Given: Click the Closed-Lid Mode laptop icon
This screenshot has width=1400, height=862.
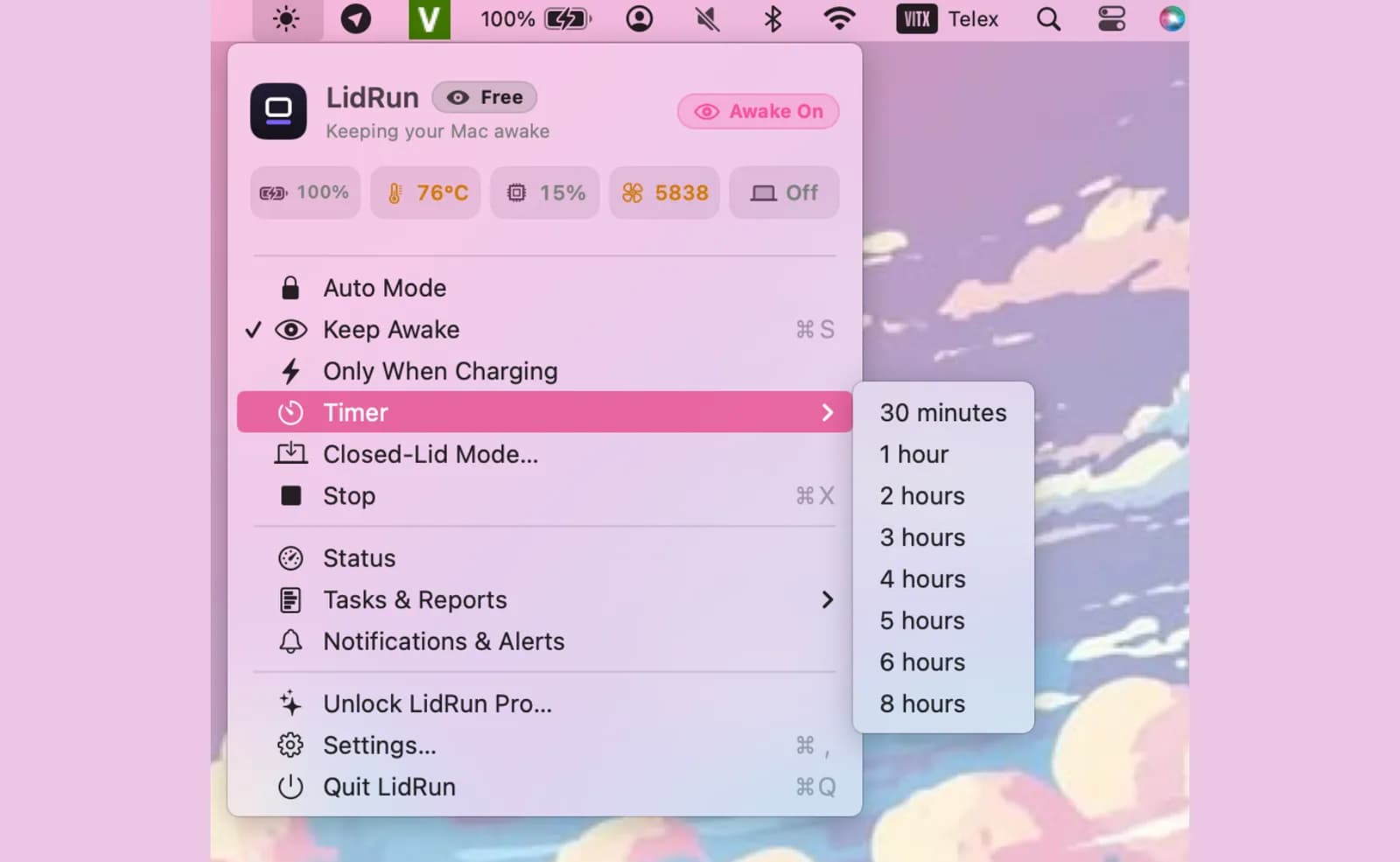Looking at the screenshot, I should coord(290,453).
